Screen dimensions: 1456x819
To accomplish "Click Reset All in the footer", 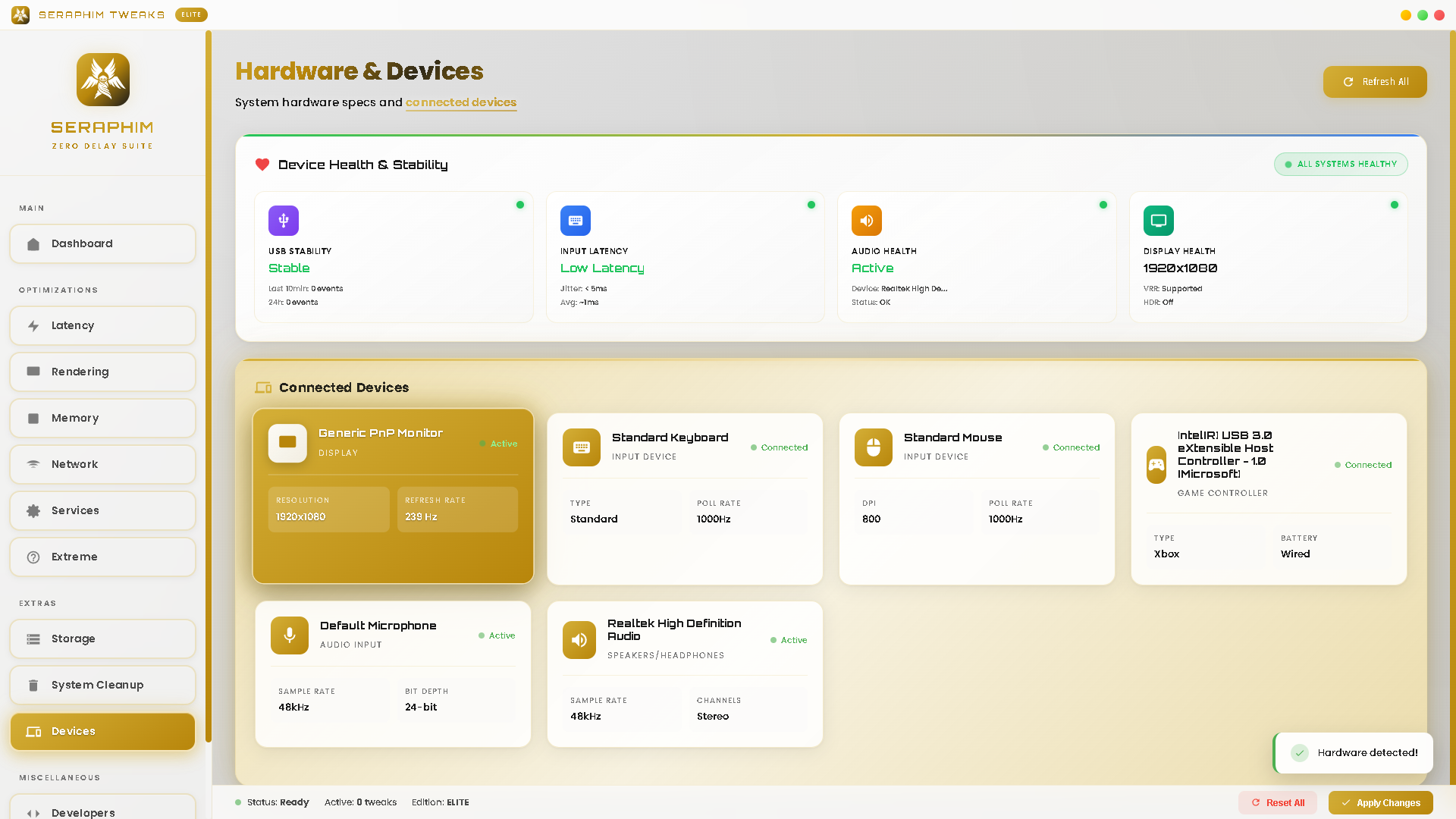I will click(1278, 803).
